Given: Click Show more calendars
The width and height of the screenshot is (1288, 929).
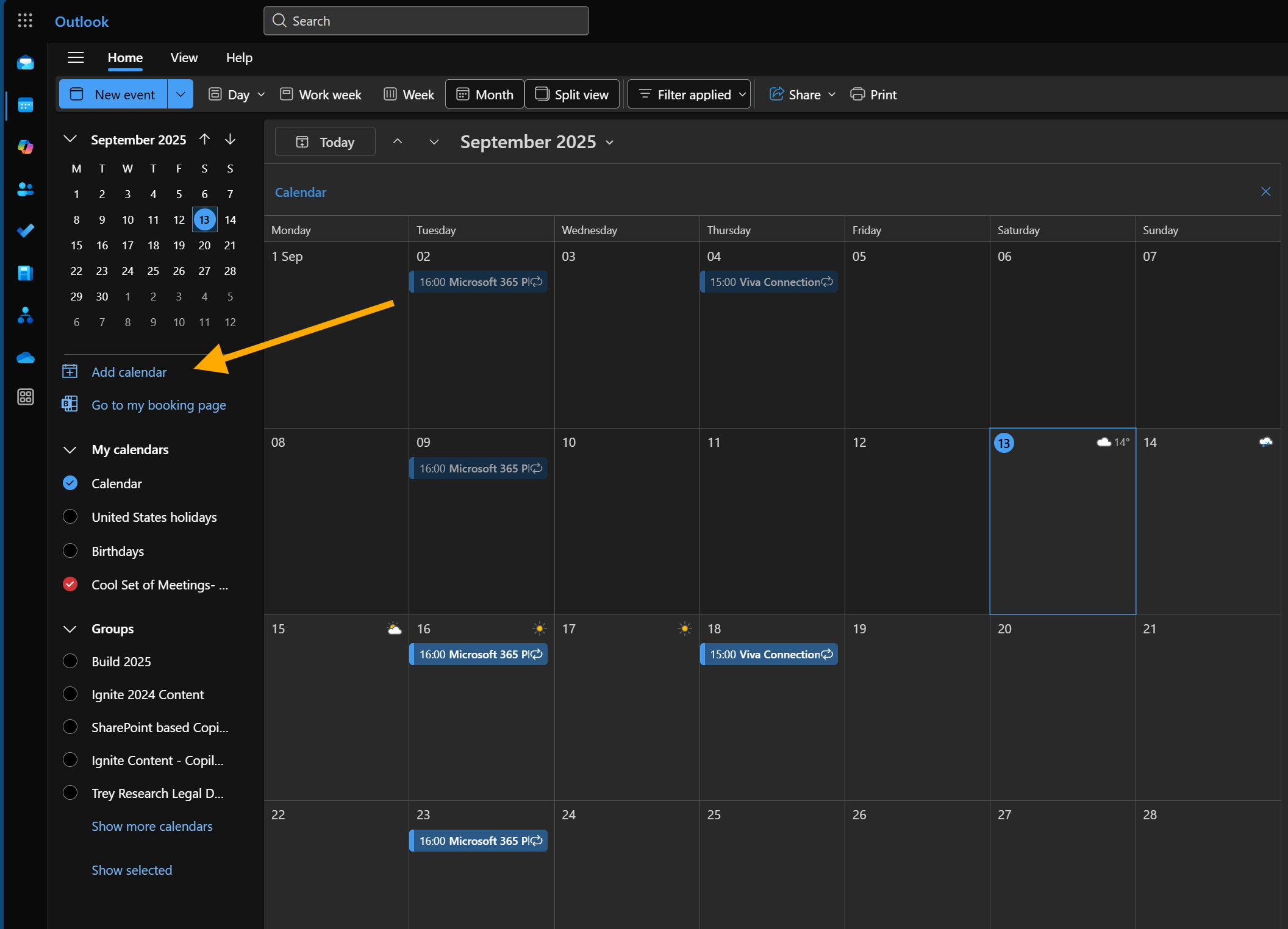Looking at the screenshot, I should (x=152, y=826).
